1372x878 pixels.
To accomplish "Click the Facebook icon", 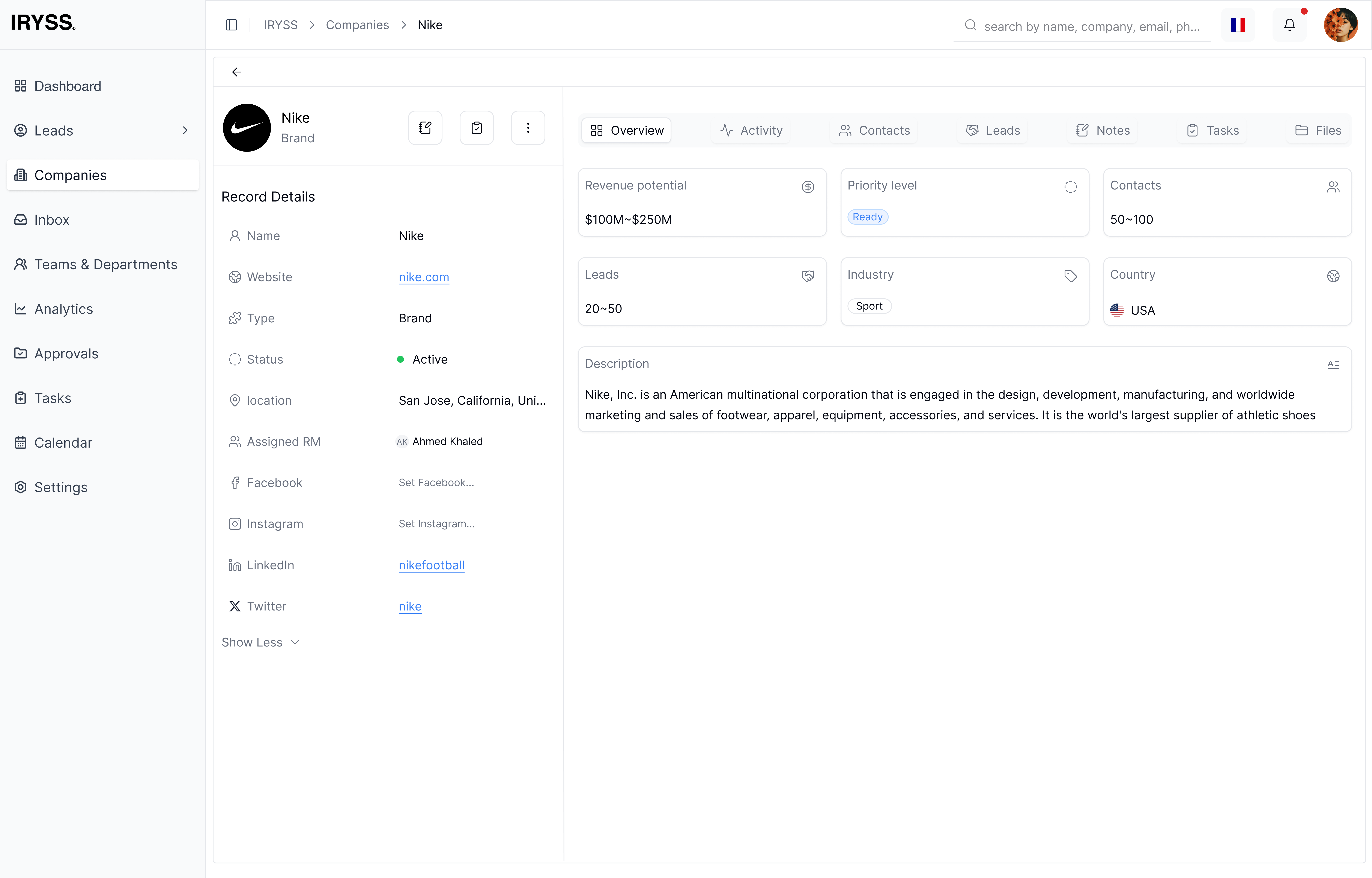I will click(x=235, y=483).
